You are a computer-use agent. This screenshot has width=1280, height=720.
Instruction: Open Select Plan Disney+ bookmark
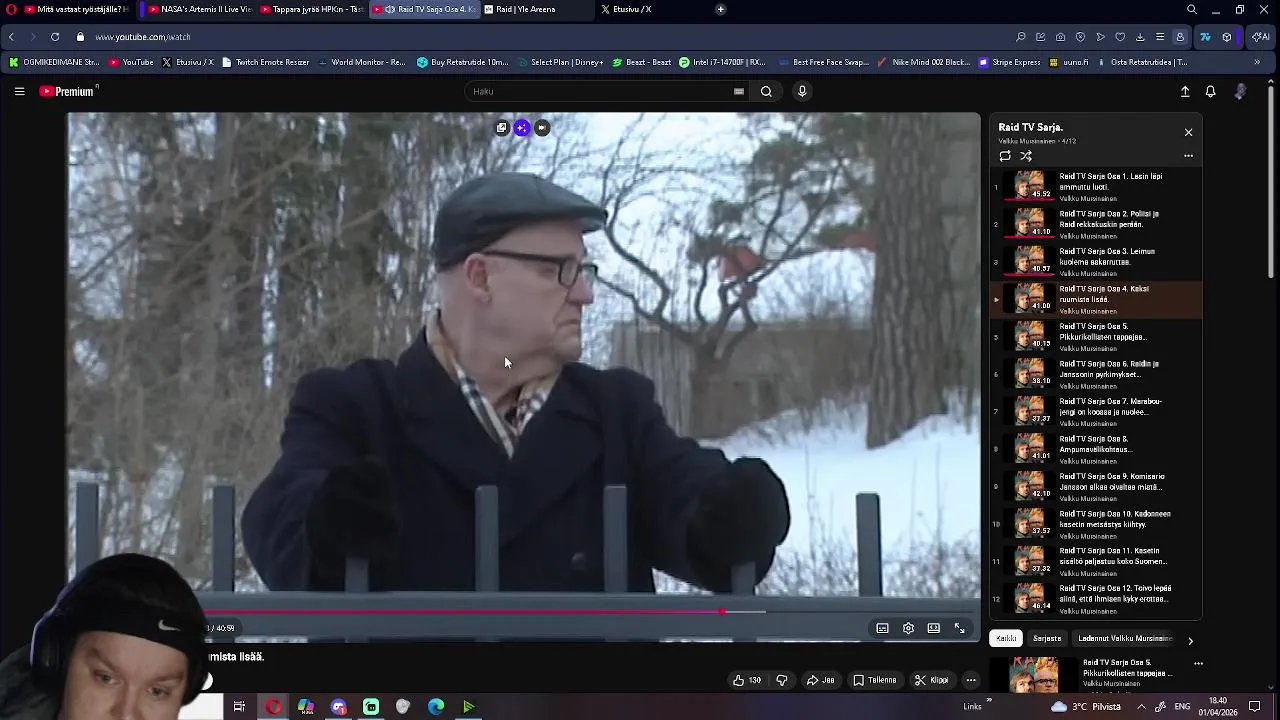[561, 62]
